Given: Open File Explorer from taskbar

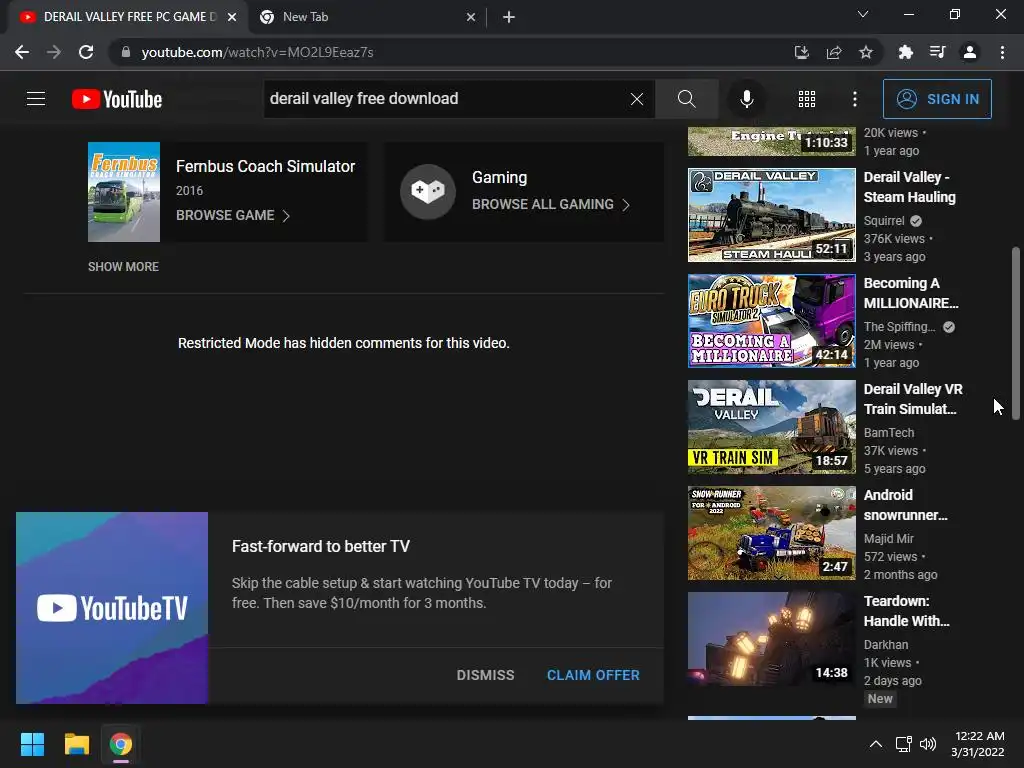Looking at the screenshot, I should (x=76, y=744).
